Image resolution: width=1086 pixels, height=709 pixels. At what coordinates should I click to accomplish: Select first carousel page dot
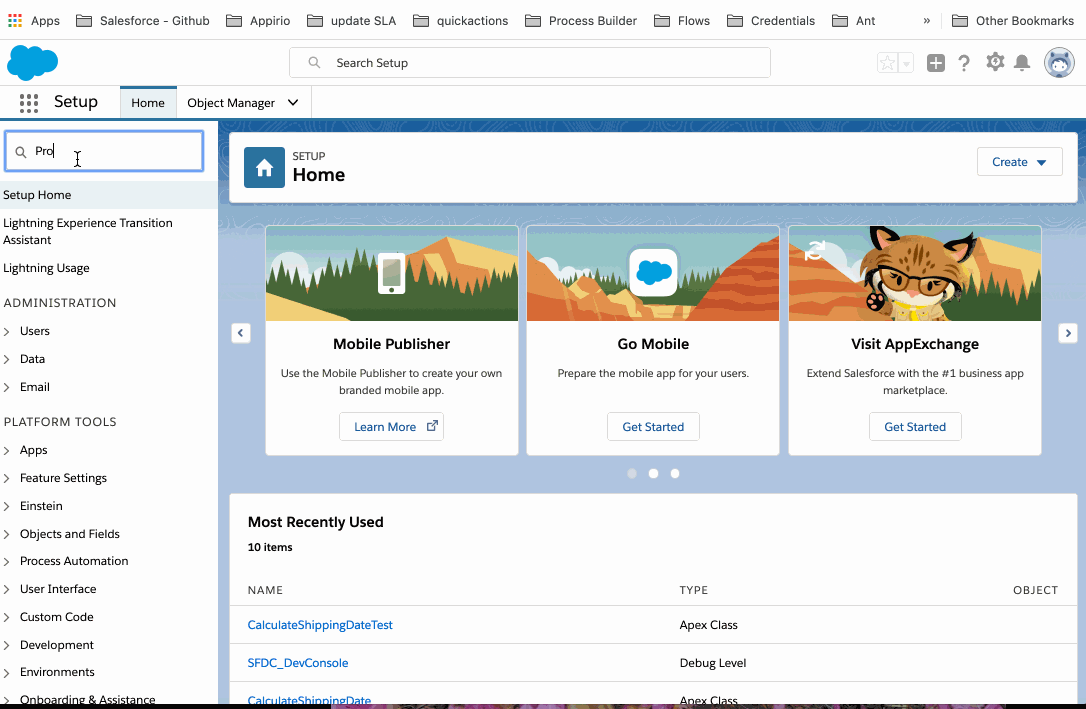click(x=632, y=474)
